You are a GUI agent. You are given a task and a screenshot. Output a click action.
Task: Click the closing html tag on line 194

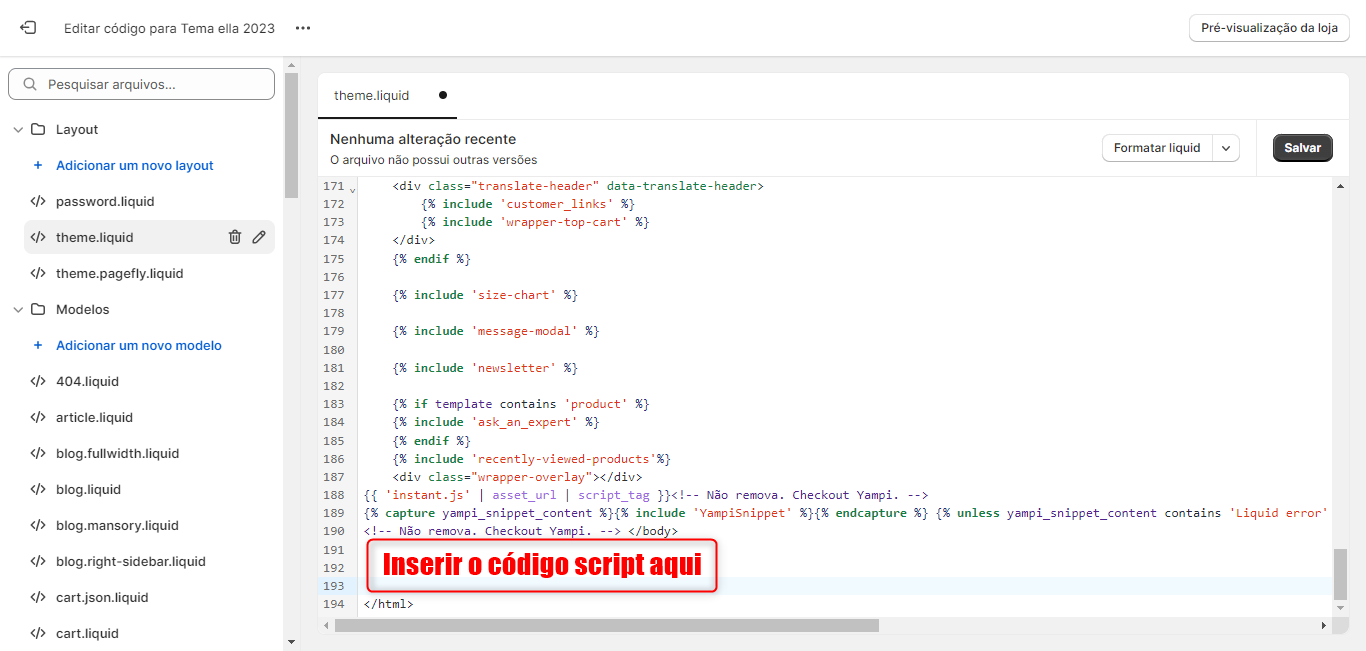(x=389, y=604)
